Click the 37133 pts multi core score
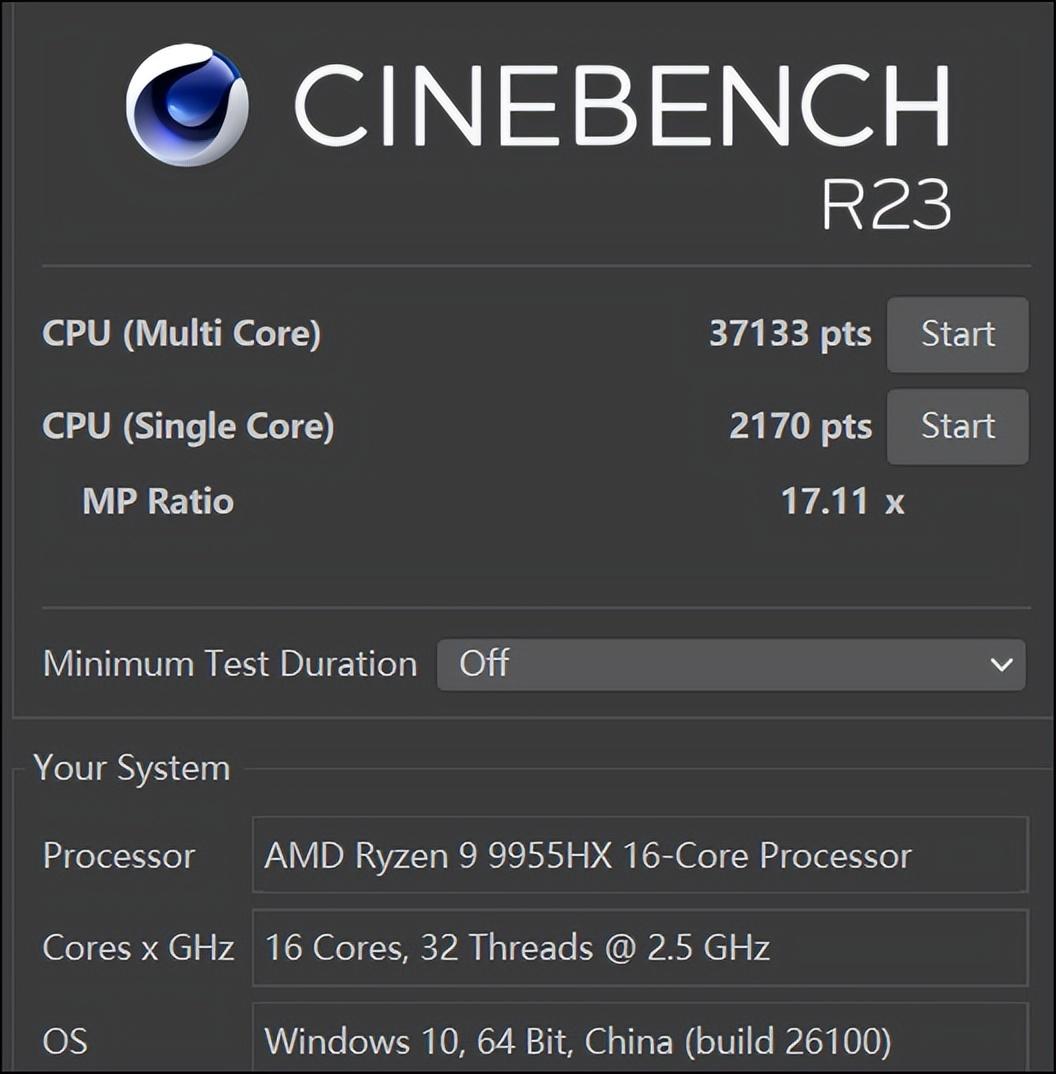Screen dimensions: 1056x1074 pos(789,334)
